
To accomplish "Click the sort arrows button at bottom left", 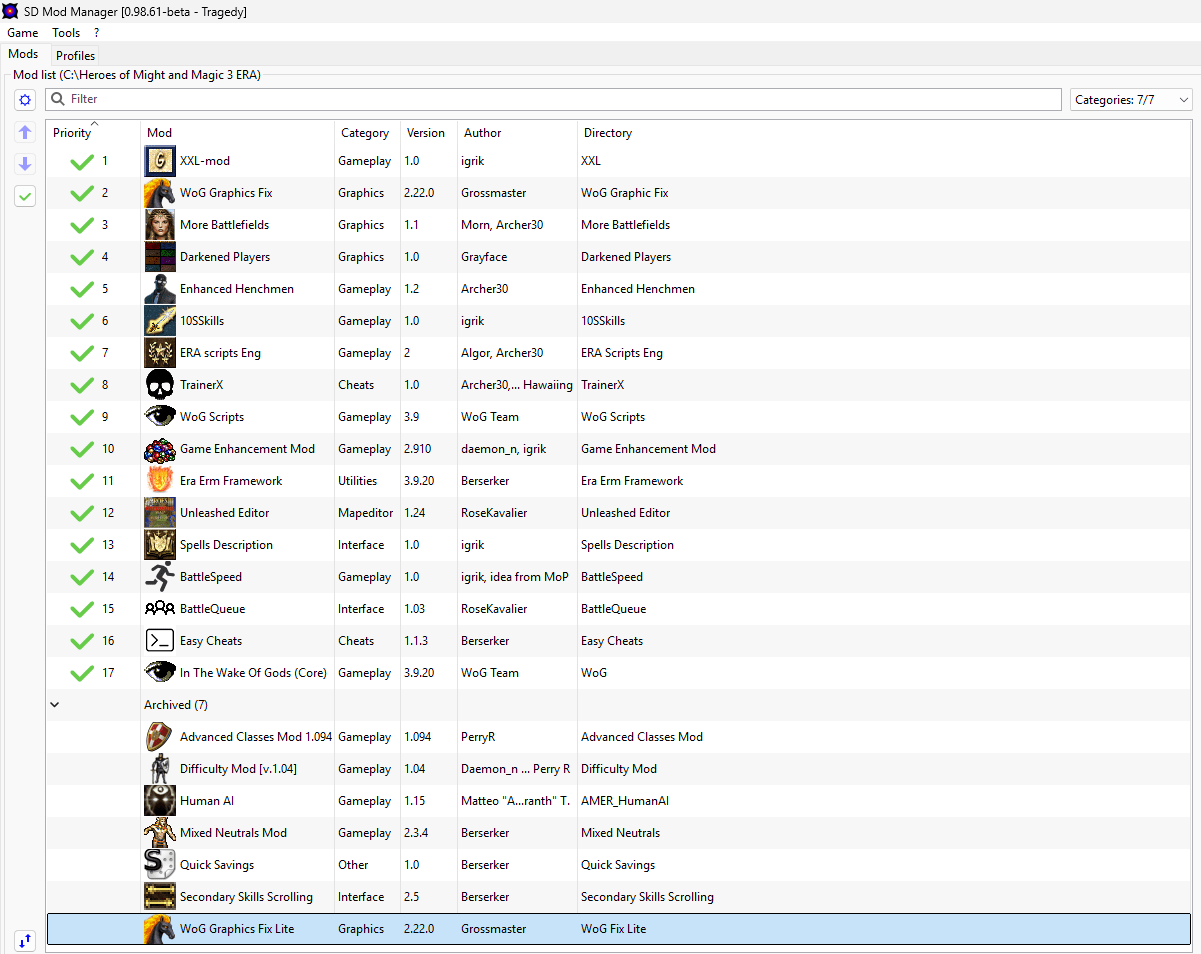I will (x=25, y=940).
